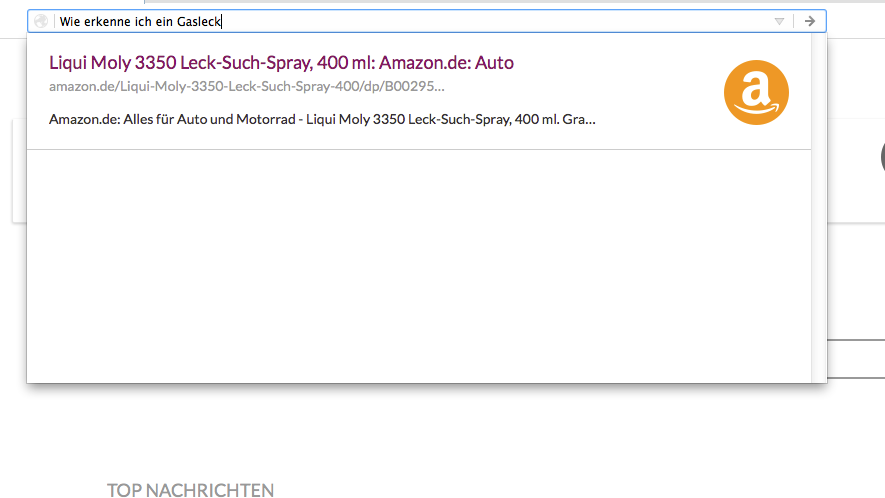The height and width of the screenshot is (498, 885).
Task: Click the go arrow button in address bar
Action: point(810,21)
